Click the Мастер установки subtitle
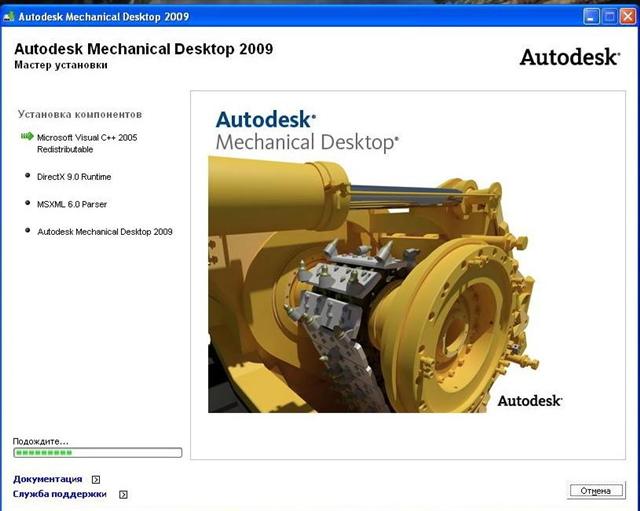Image resolution: width=640 pixels, height=511 pixels. coord(61,65)
